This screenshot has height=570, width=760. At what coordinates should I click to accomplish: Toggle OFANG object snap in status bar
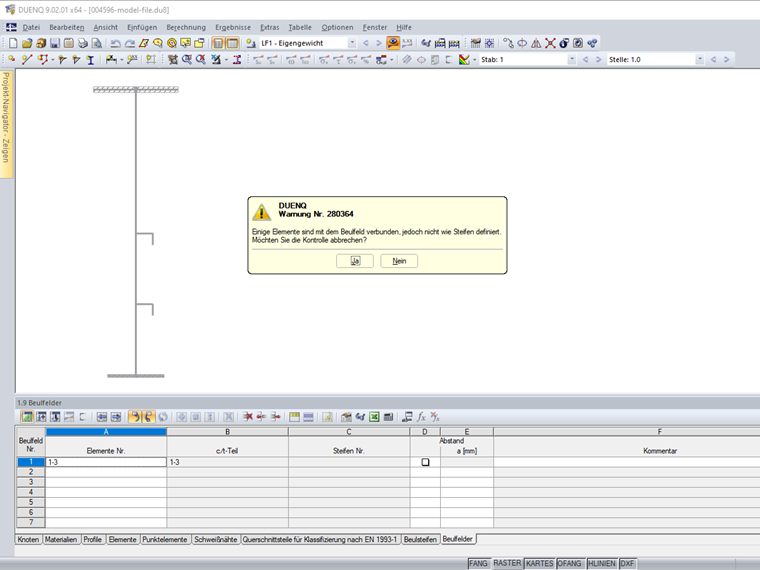point(569,563)
